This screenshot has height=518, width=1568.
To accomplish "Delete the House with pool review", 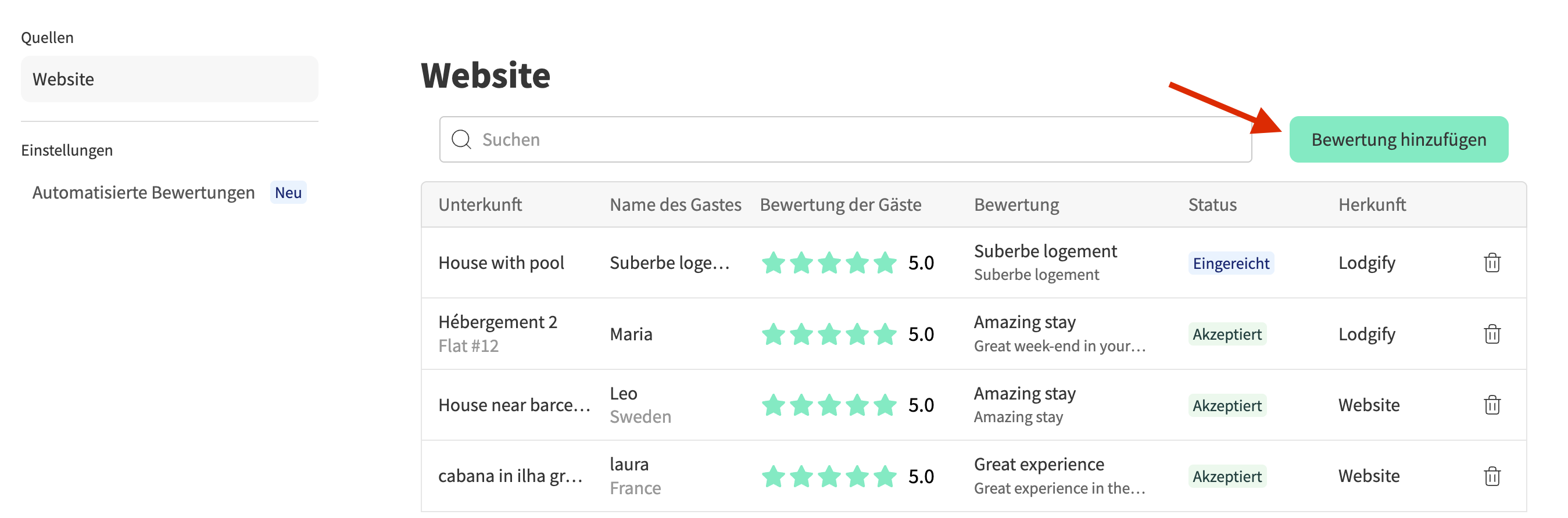I will click(x=1492, y=262).
